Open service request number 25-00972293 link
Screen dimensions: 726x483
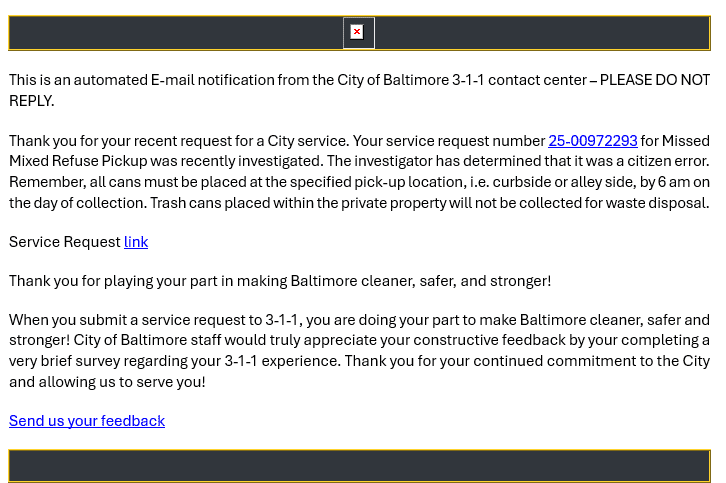point(593,141)
